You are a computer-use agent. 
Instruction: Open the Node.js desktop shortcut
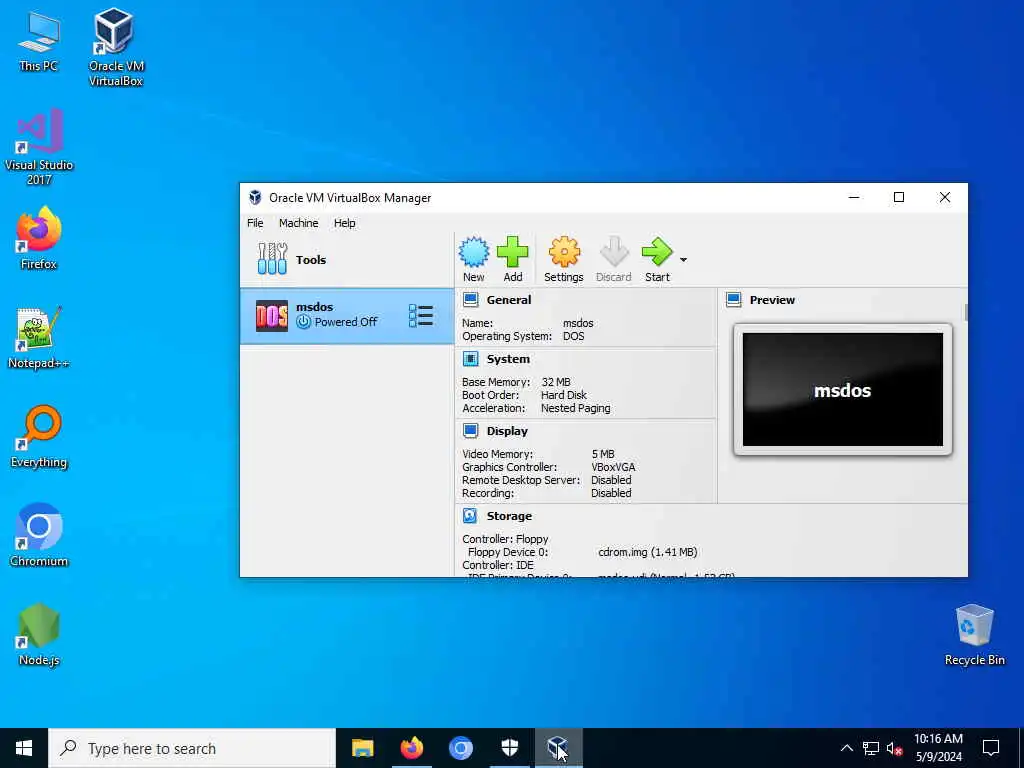click(39, 635)
